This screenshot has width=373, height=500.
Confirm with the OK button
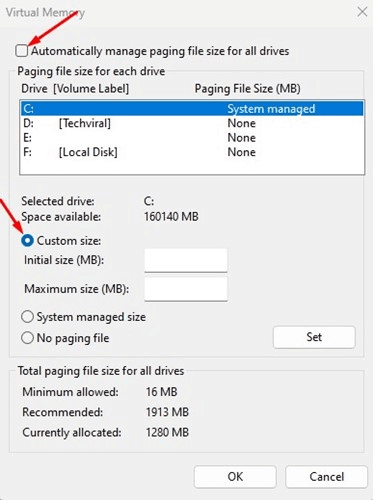[235, 477]
